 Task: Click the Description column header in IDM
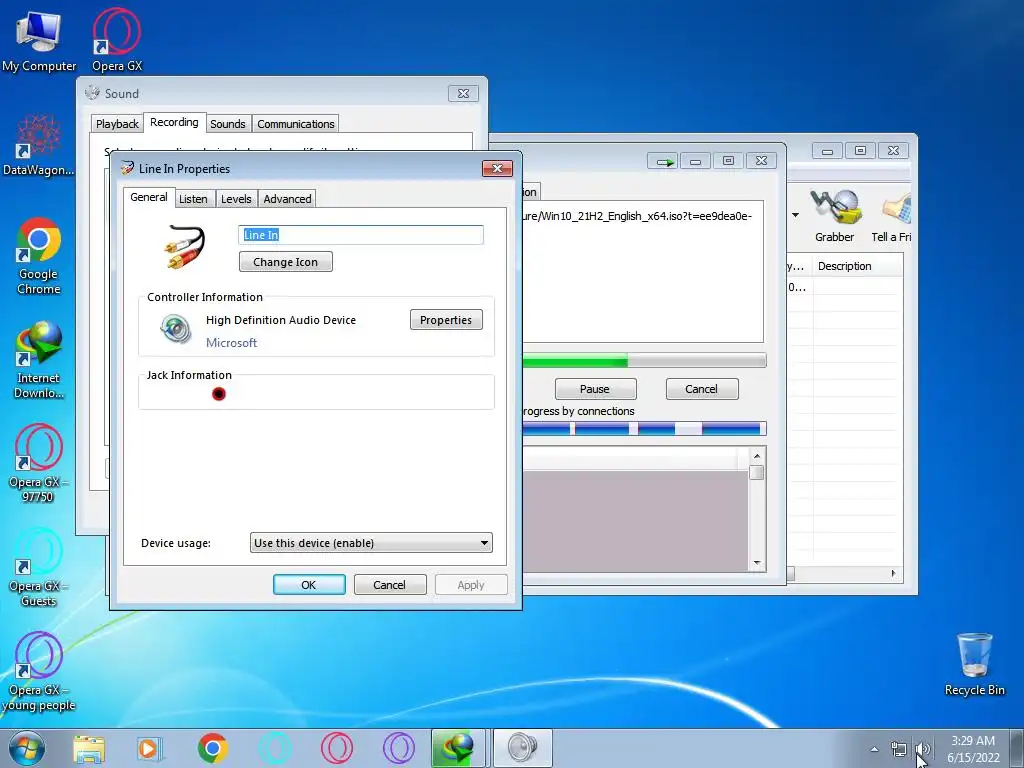point(857,266)
